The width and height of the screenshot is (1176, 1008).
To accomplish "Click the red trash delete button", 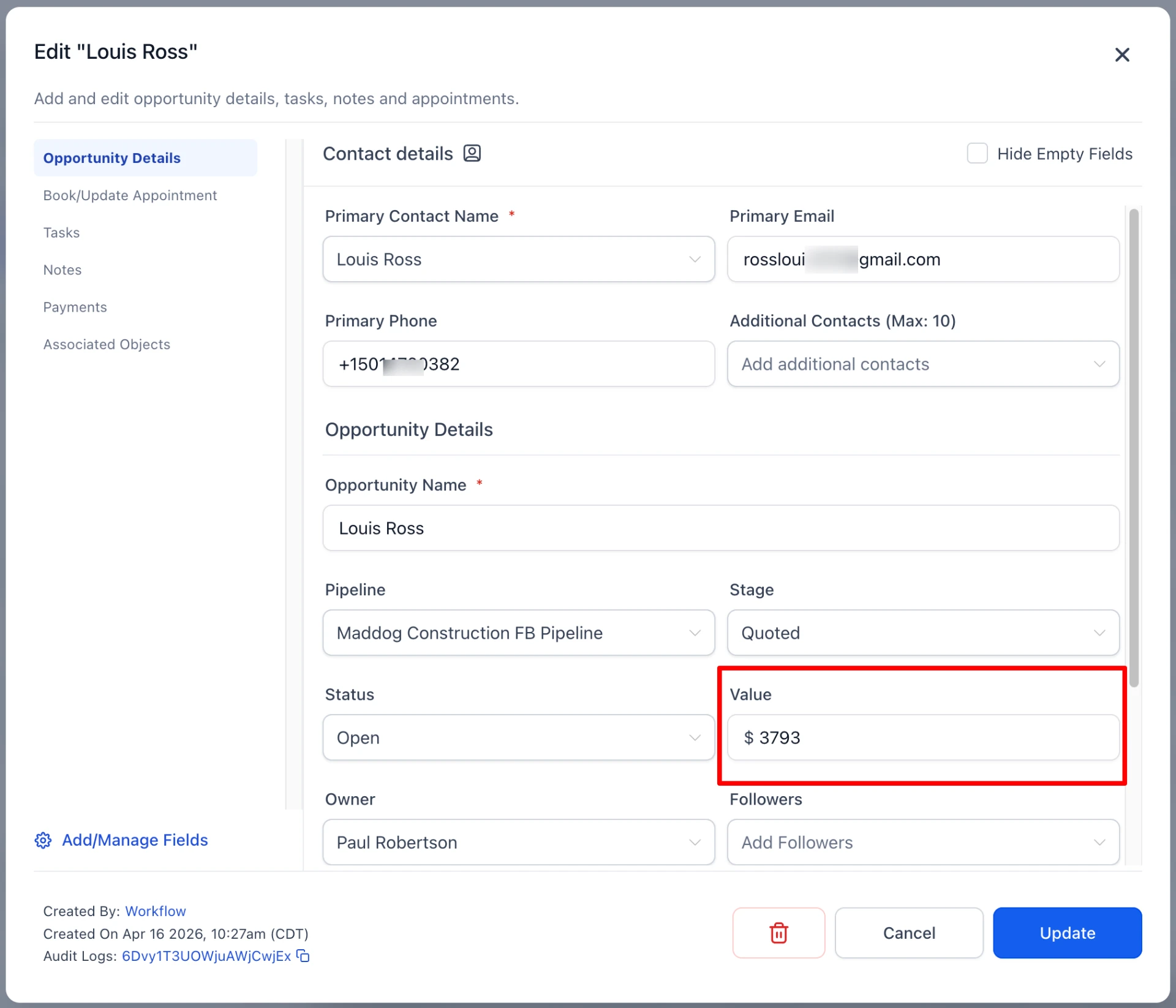I will click(x=778, y=933).
